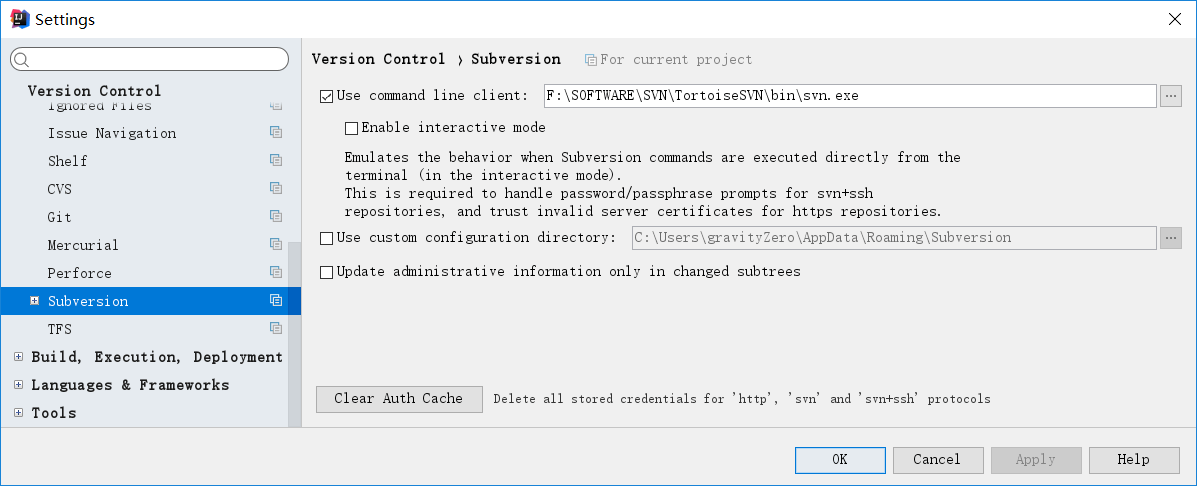Click the per-project icon beside TFS
Viewport: 1197px width, 486px height.
click(x=276, y=329)
